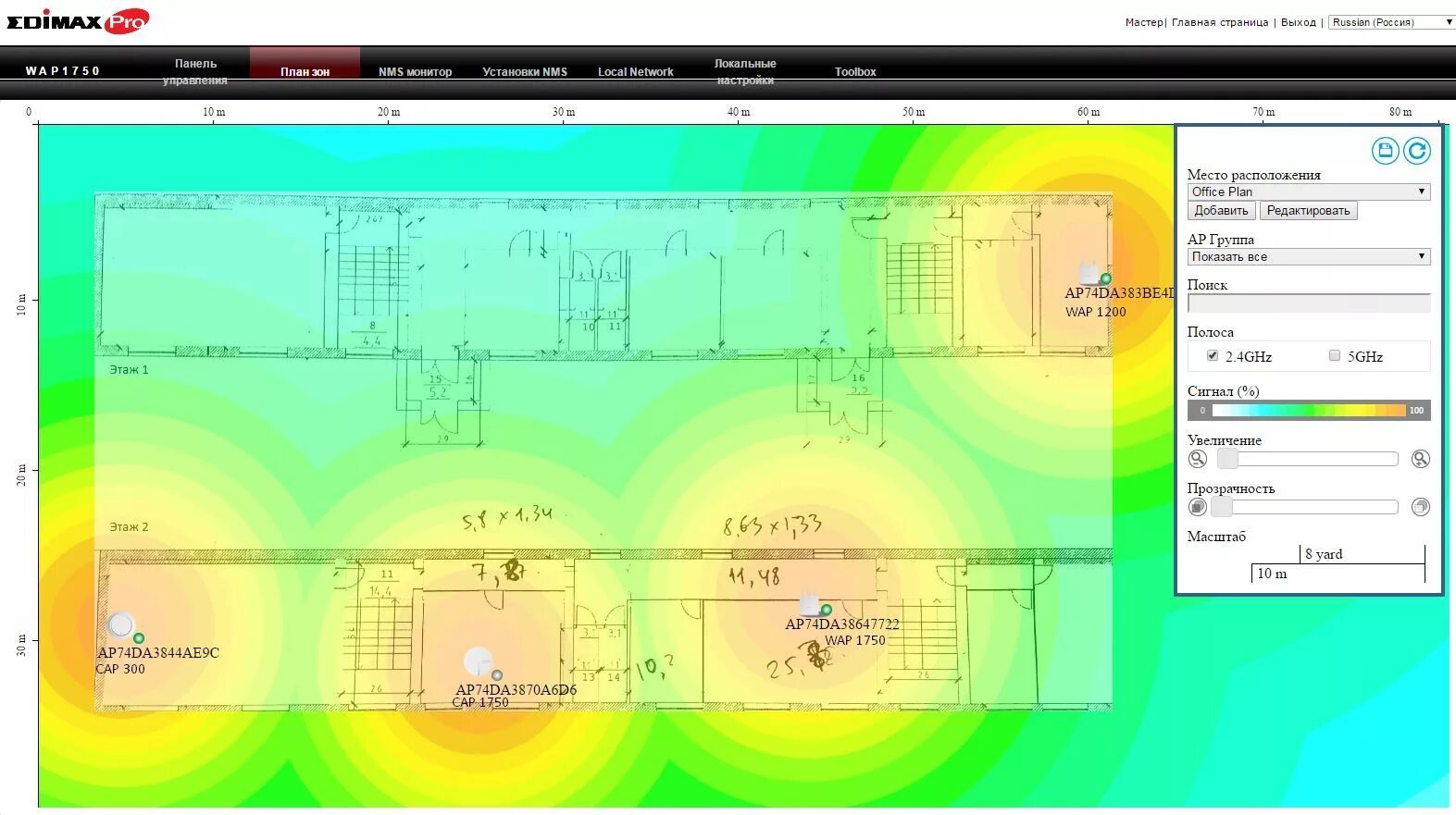Click the save floor plan icon
This screenshot has height=815, width=1456.
coord(1385,151)
